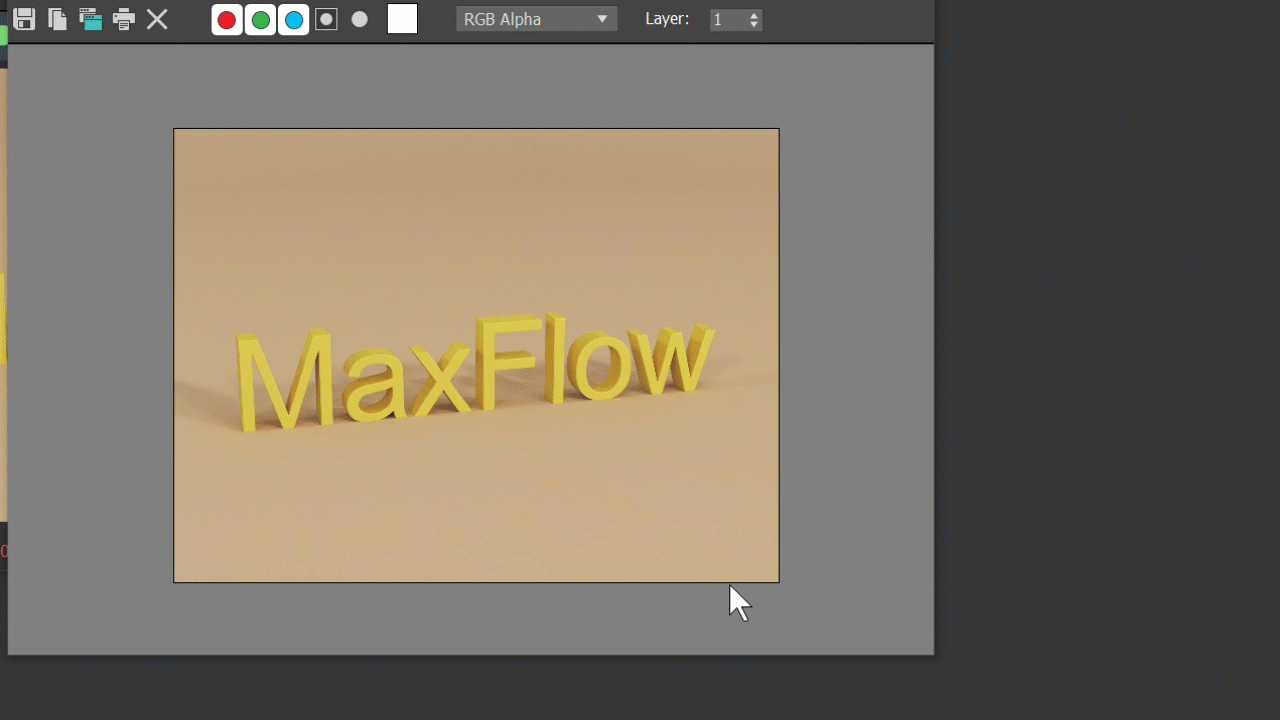Toggle the red channel display

click(227, 20)
